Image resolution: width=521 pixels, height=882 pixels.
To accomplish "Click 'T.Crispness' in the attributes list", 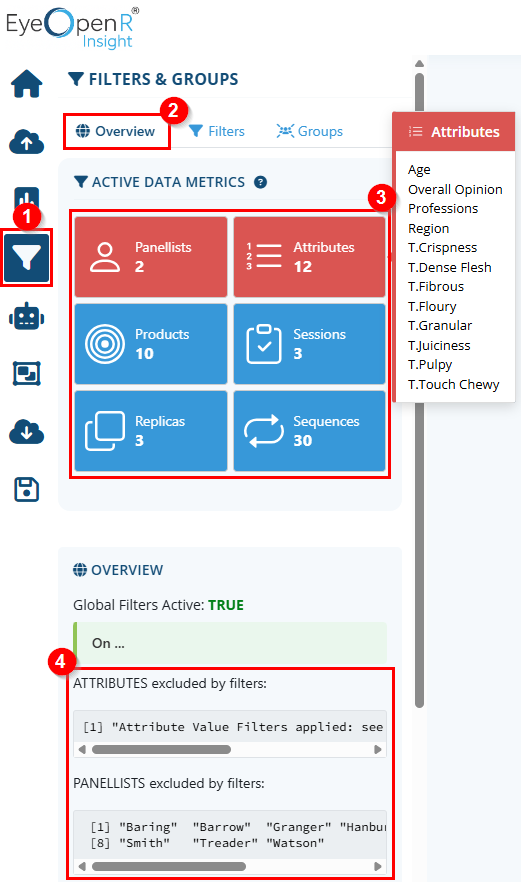I will point(442,248).
